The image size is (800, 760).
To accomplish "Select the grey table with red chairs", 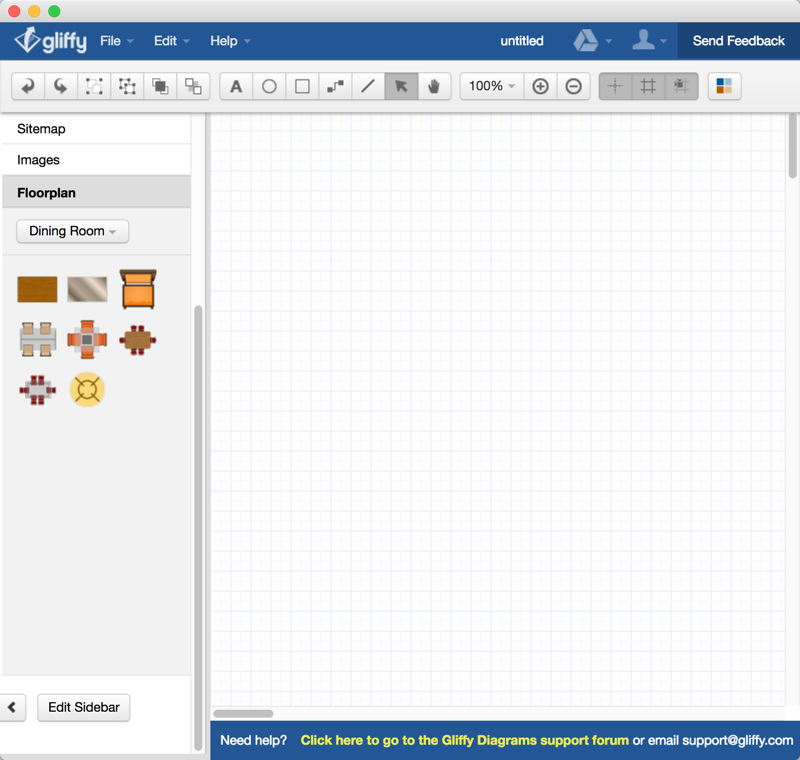I will (x=38, y=390).
